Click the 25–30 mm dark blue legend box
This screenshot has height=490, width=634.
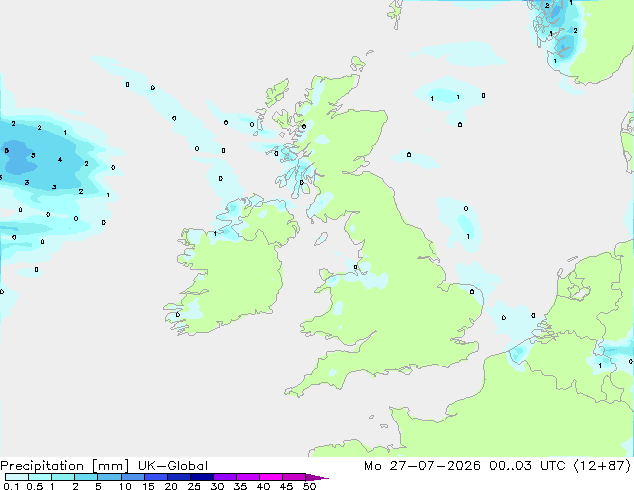[202, 477]
